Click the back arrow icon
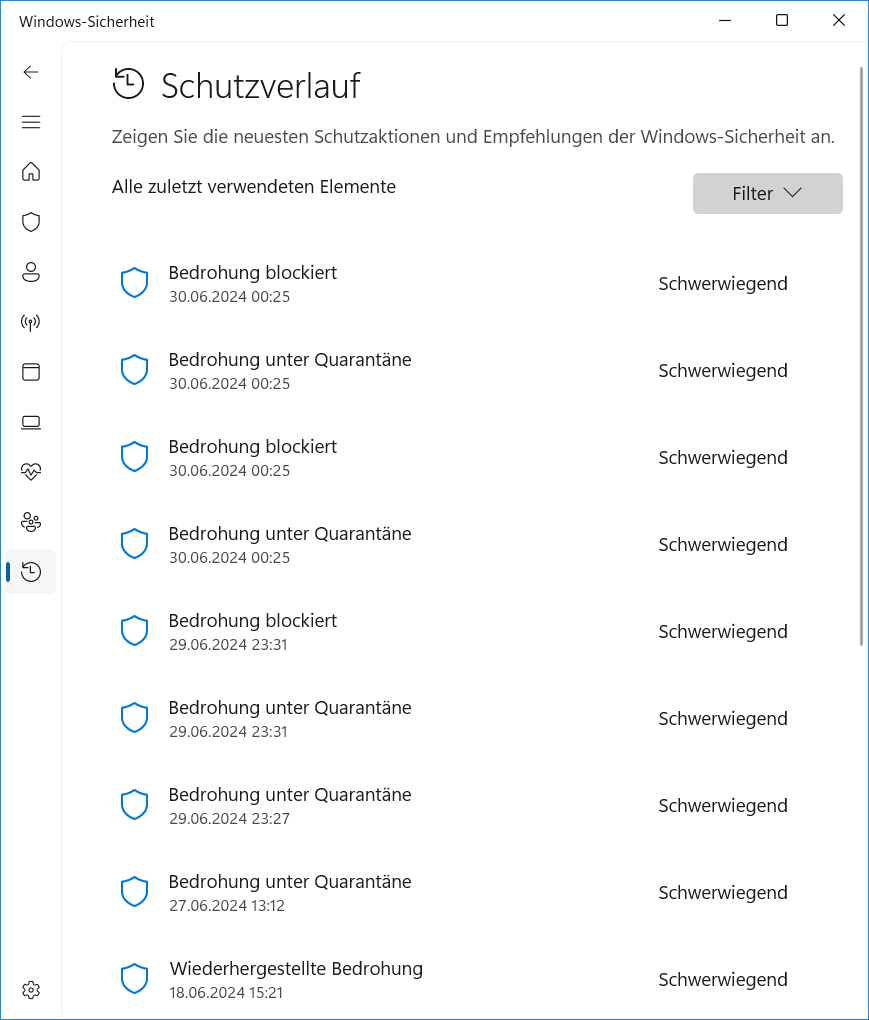 click(x=31, y=72)
